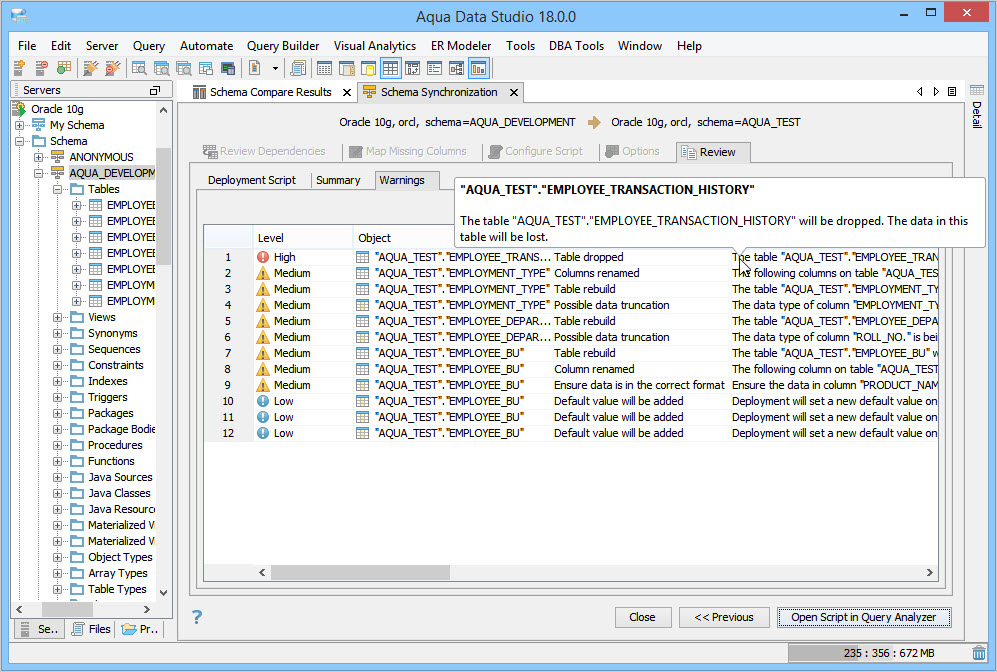Click the highlighted grid table toolbar icon
997x672 pixels.
point(390,68)
